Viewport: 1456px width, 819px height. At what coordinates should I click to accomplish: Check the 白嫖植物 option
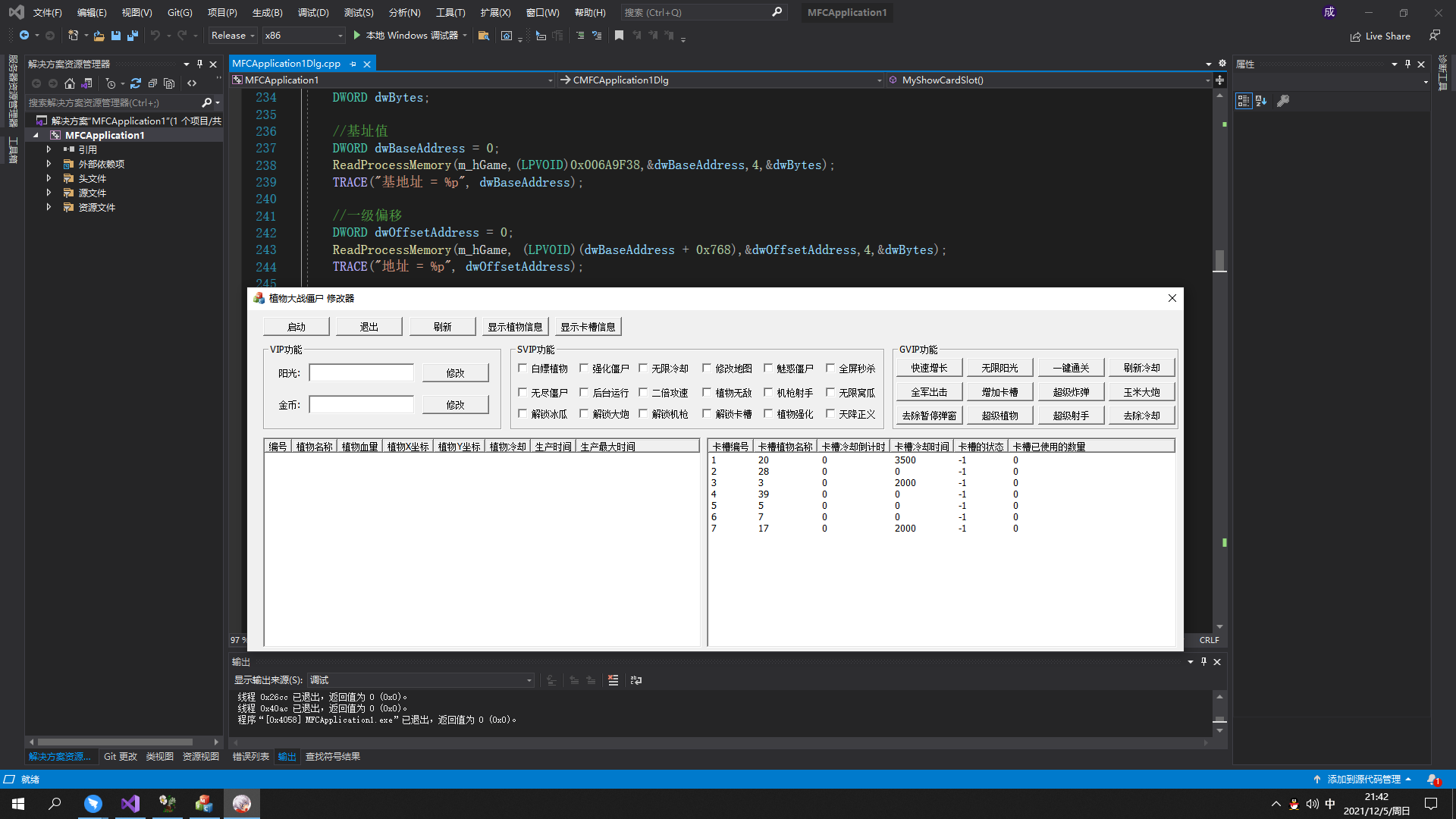(x=522, y=369)
